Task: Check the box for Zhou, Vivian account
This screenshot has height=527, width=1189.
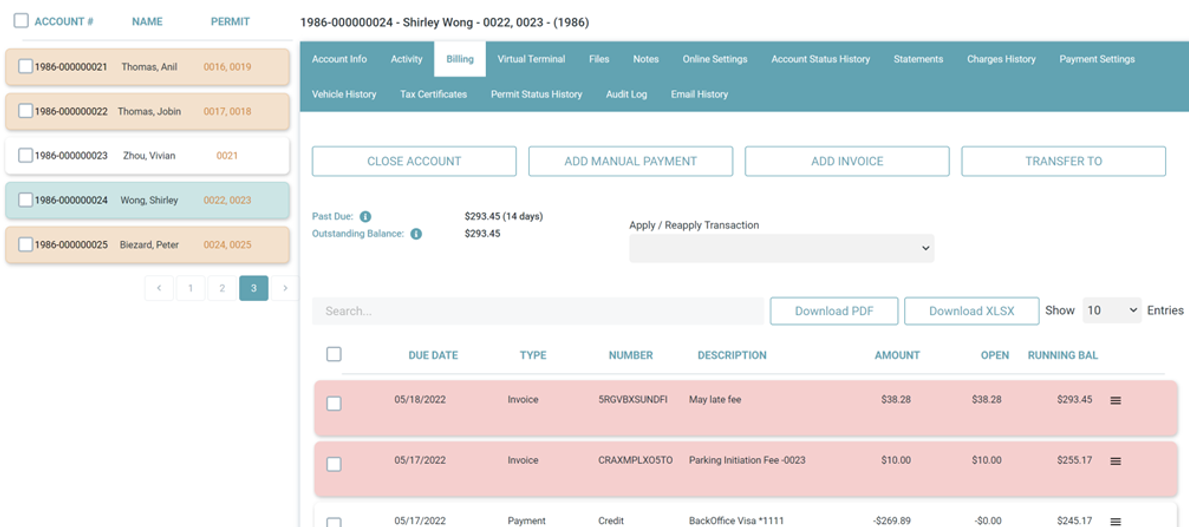Action: [x=25, y=155]
